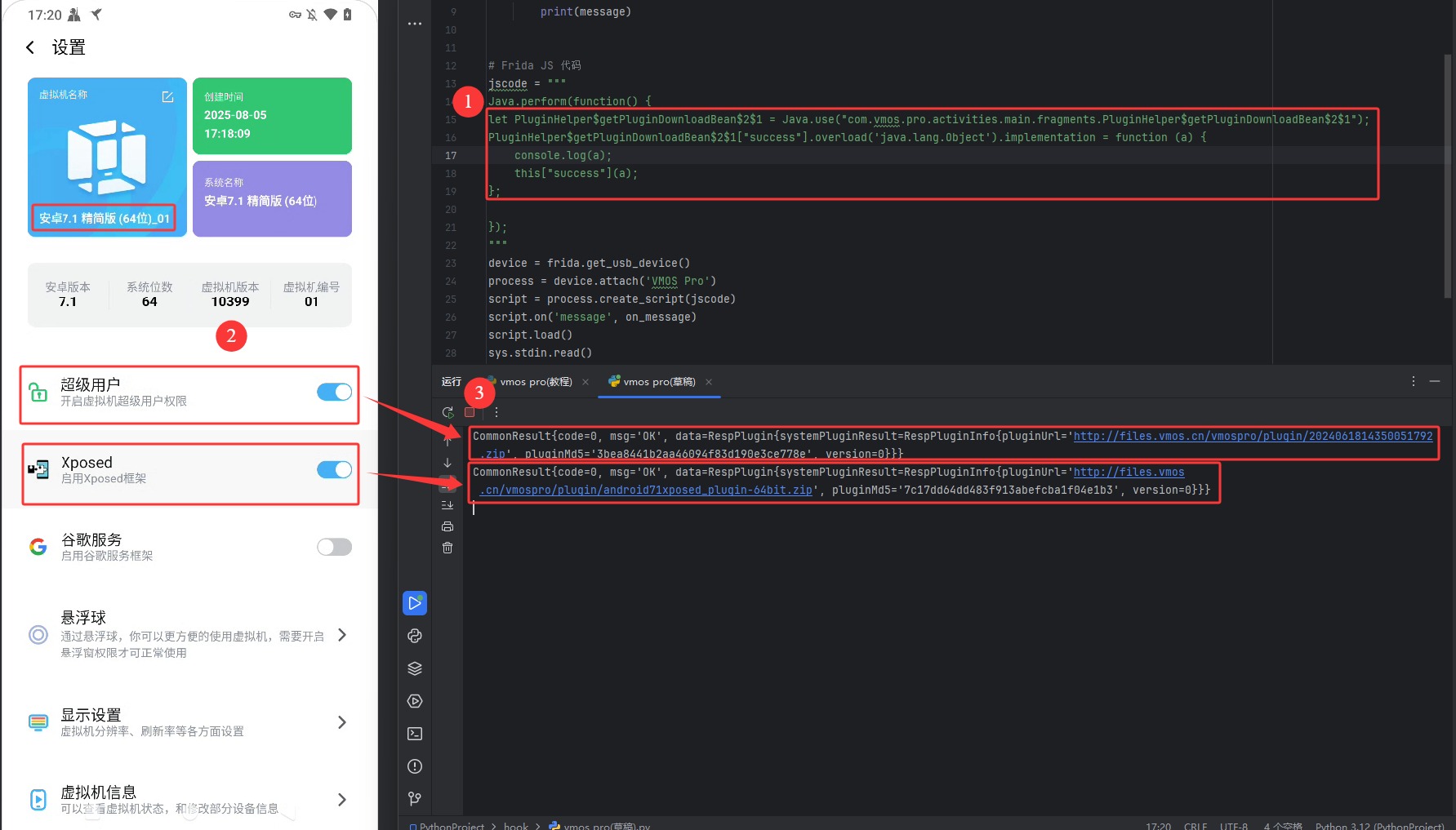Toggle the Xposed framework switch
This screenshot has width=1456, height=830.
tap(334, 469)
